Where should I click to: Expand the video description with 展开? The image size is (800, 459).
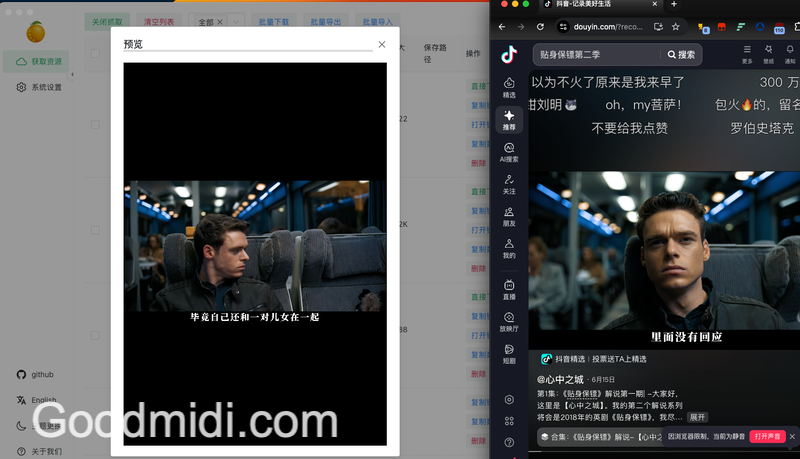697,417
